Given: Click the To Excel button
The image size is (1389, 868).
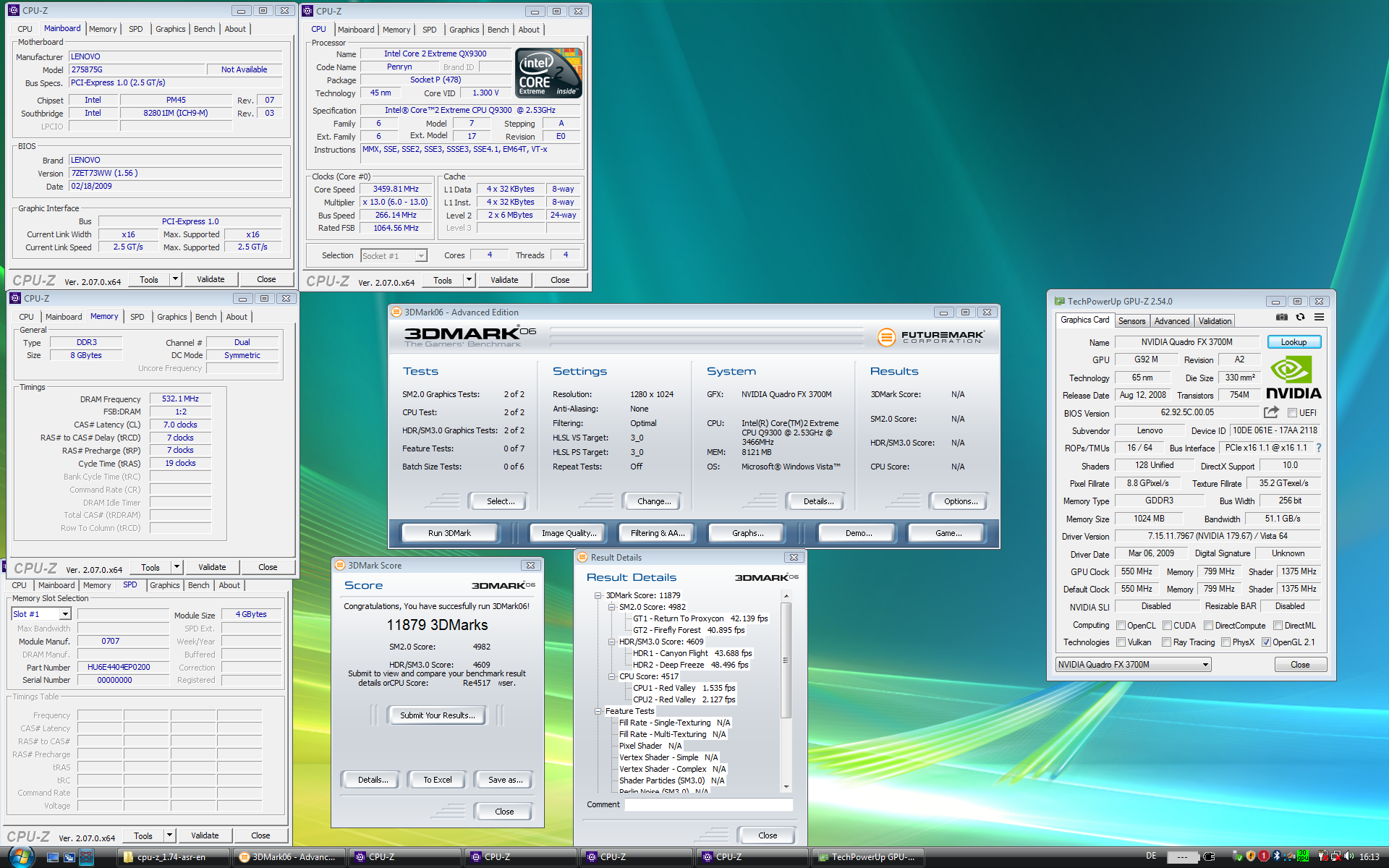Looking at the screenshot, I should click(438, 780).
